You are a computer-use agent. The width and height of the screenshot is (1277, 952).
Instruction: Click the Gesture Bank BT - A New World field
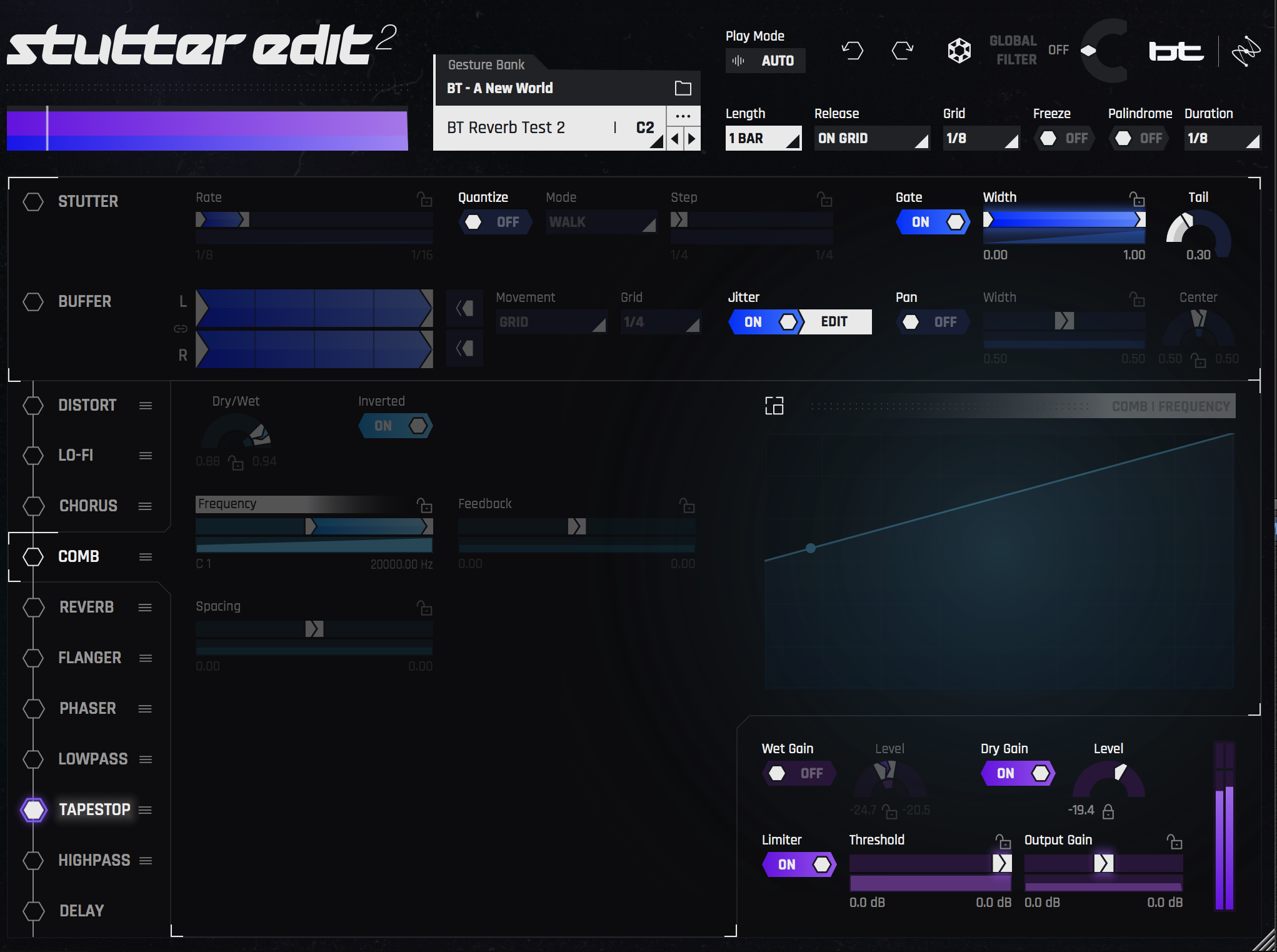tap(566, 88)
